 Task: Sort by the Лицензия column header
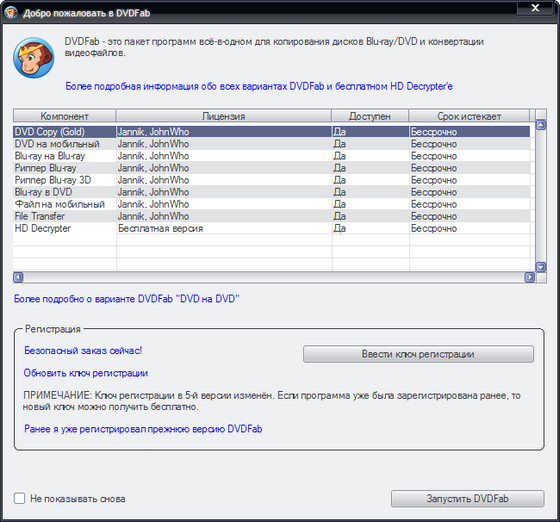click(224, 116)
